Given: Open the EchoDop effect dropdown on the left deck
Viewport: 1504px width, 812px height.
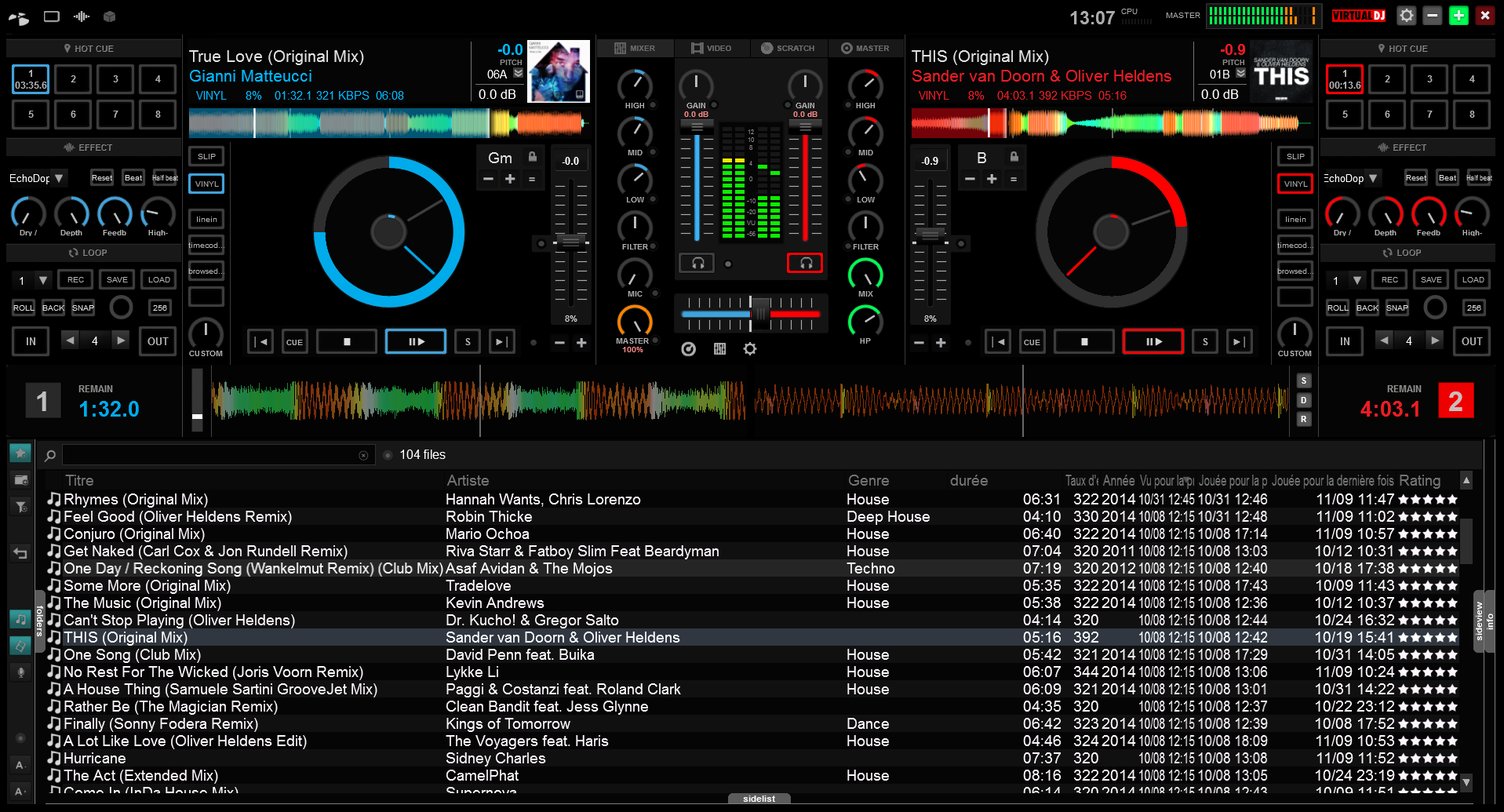Looking at the screenshot, I should (59, 178).
